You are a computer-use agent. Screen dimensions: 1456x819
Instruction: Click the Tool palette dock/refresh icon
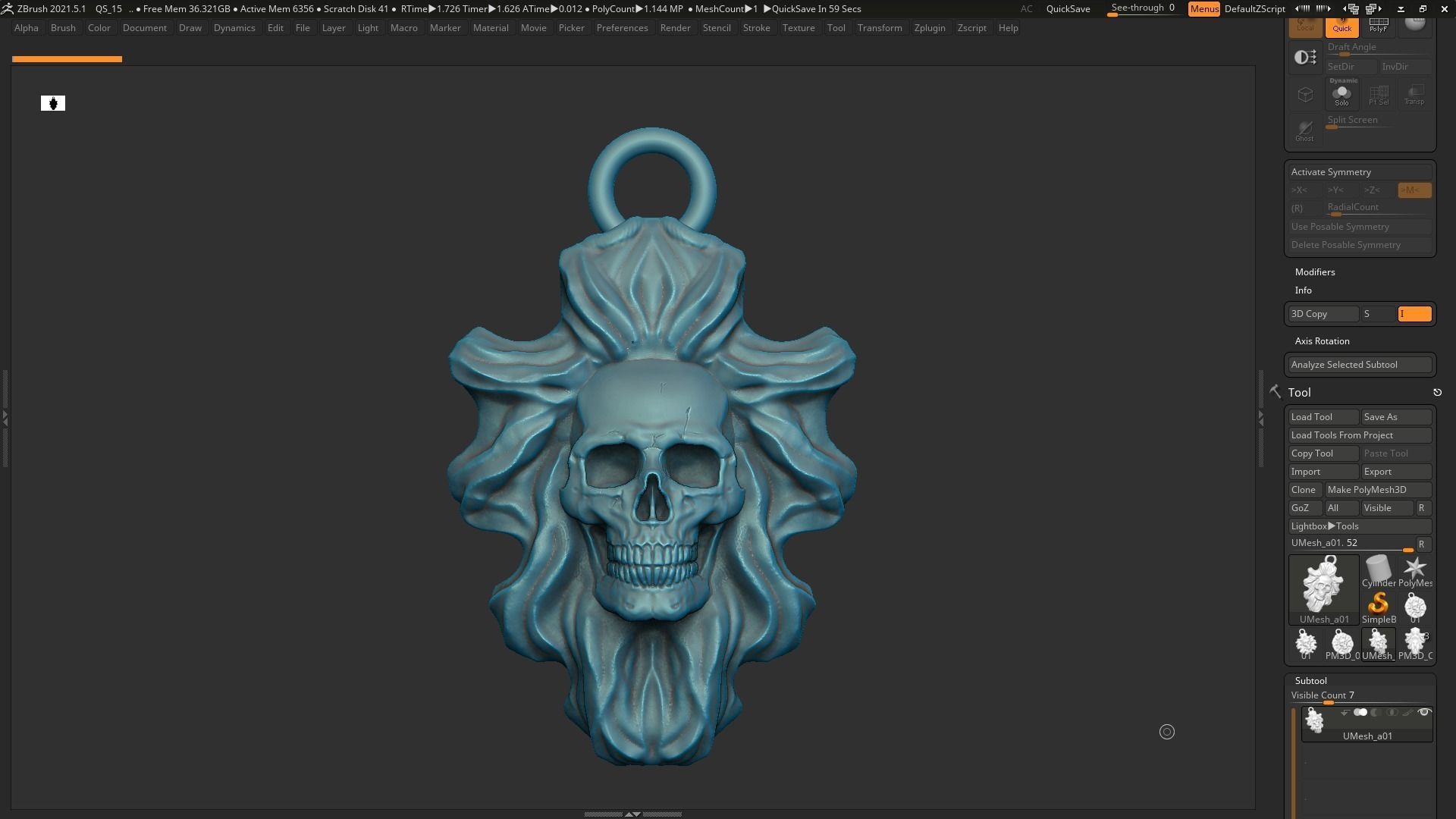[1437, 393]
